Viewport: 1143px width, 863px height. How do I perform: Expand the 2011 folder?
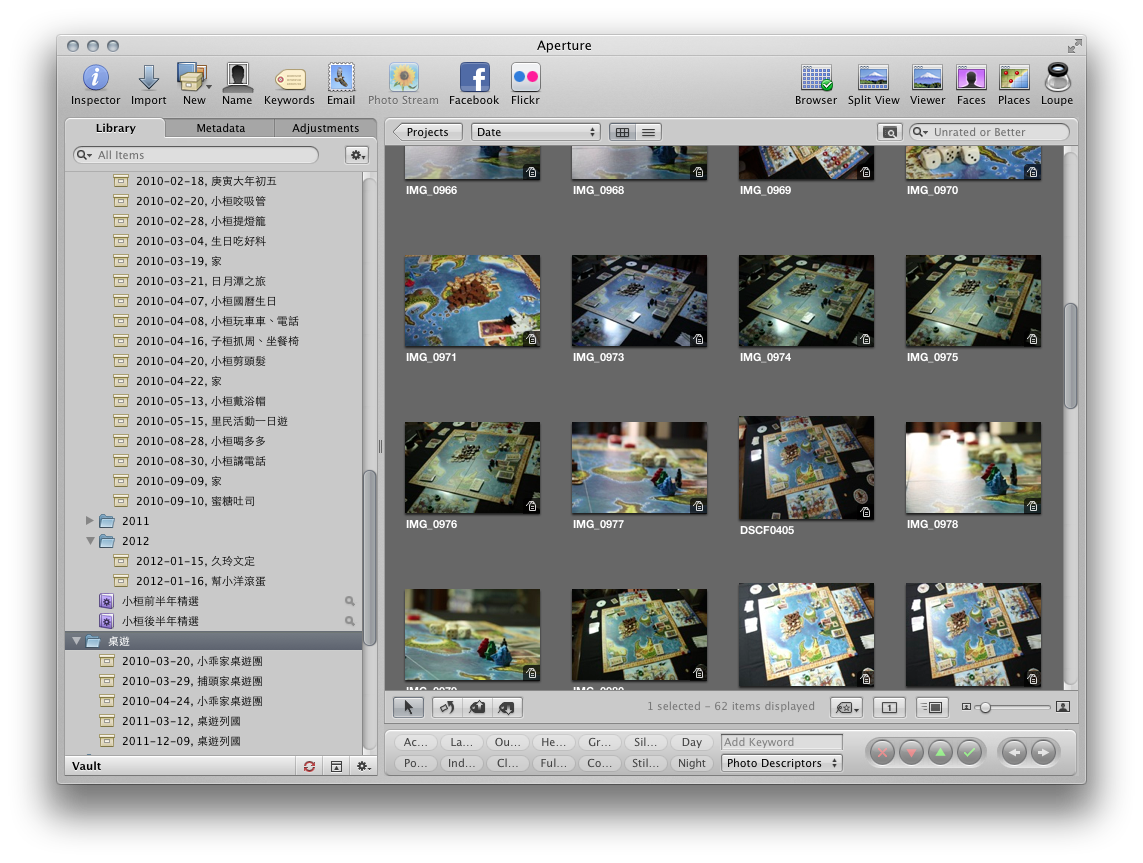[90, 521]
